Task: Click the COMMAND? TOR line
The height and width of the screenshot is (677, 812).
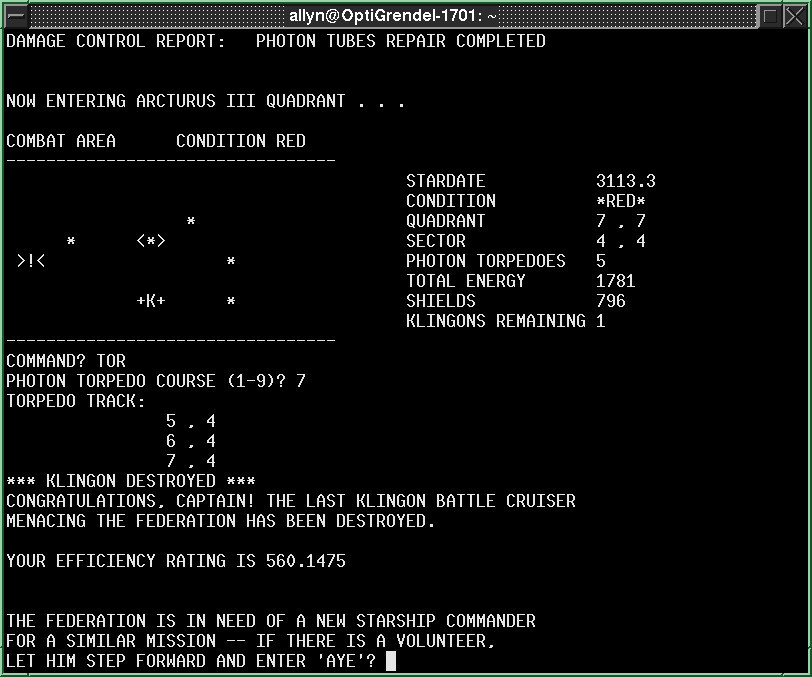Action: click(x=66, y=361)
